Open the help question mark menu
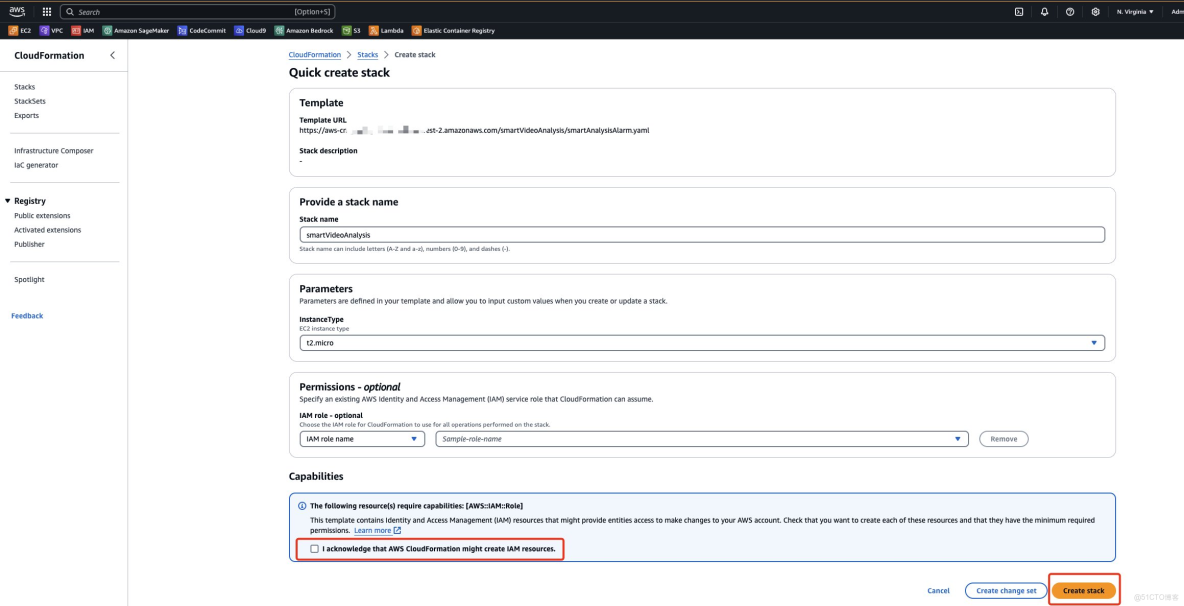 (x=1070, y=12)
